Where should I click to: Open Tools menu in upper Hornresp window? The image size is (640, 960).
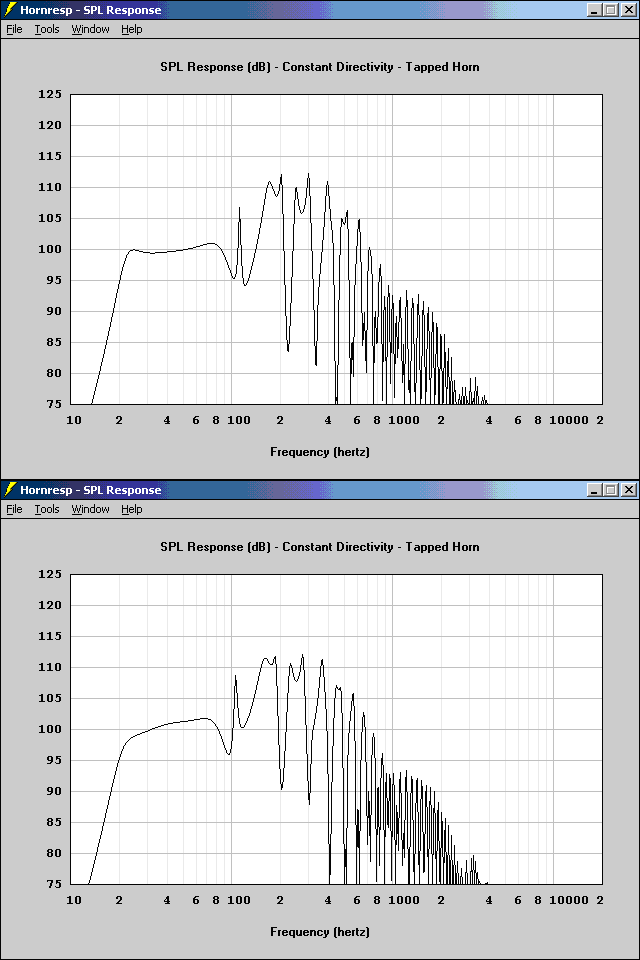[x=47, y=29]
